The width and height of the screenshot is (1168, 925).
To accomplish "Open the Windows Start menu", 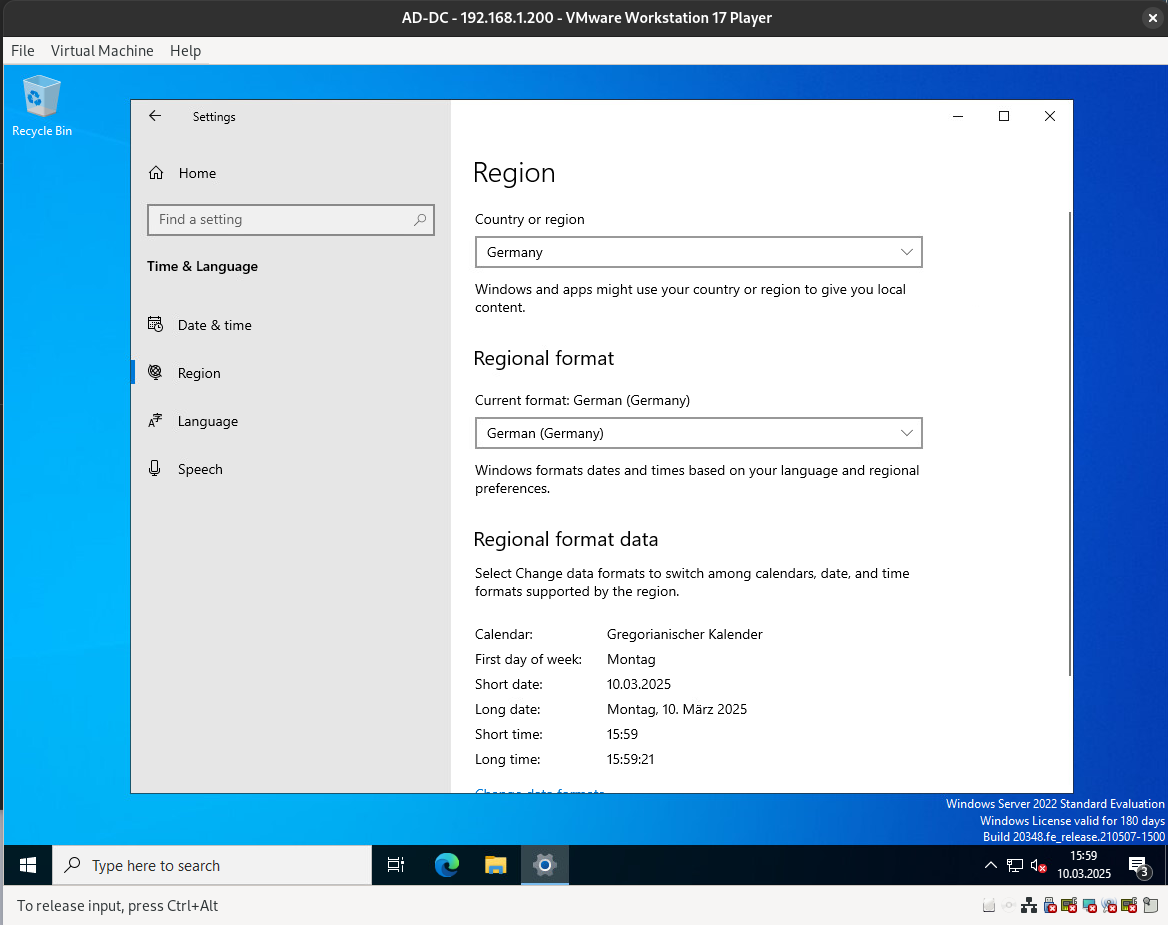I will (x=28, y=865).
